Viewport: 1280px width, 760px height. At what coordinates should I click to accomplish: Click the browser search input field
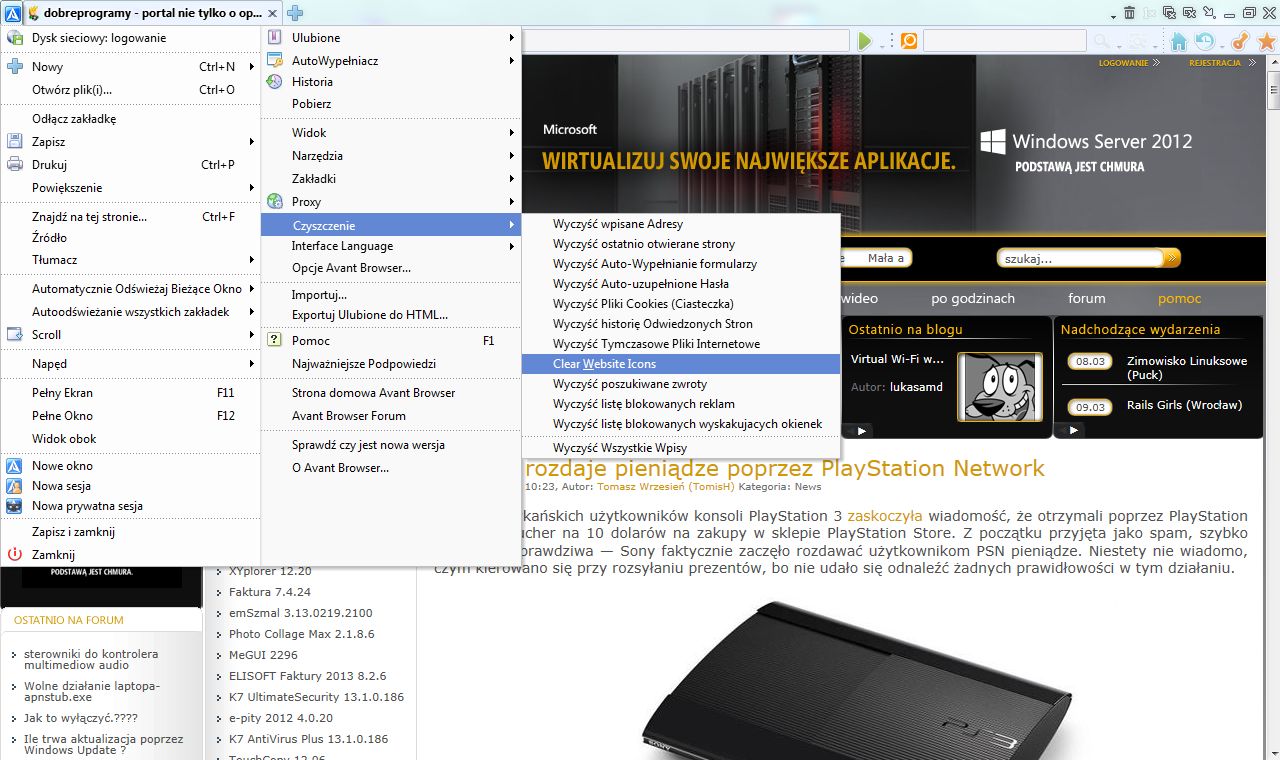[x=1004, y=41]
